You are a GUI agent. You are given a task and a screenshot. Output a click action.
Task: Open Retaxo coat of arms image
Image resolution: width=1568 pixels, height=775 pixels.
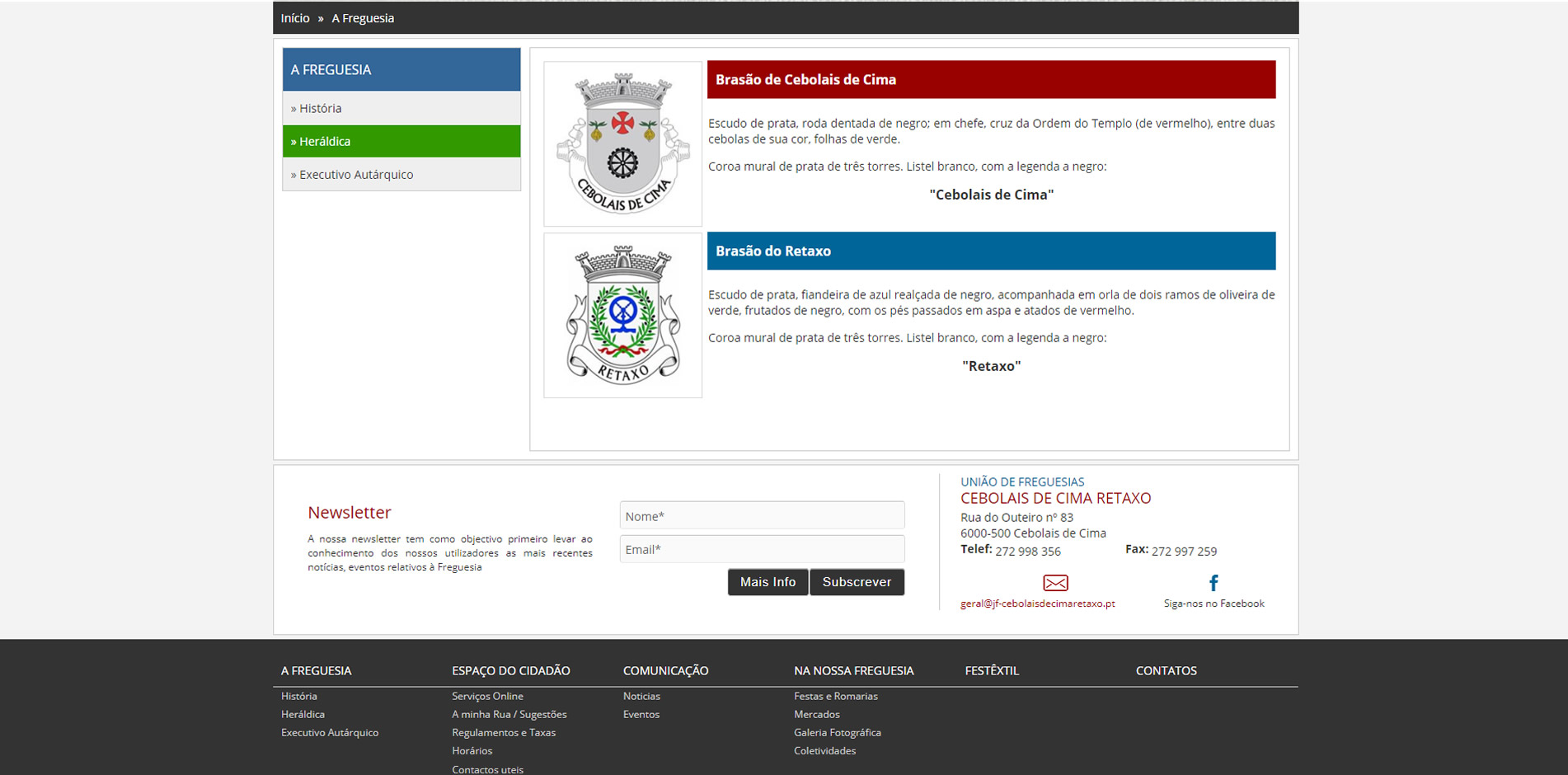click(623, 315)
